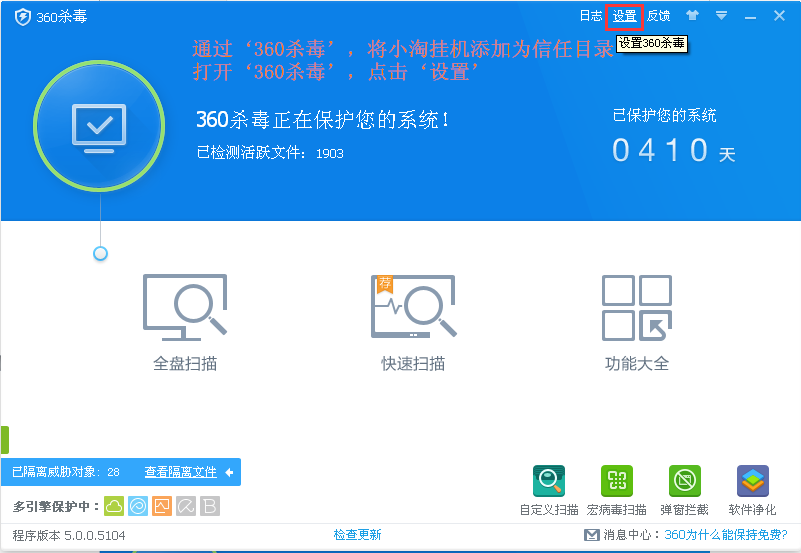
Task: Open 360为什么能保持免费? message link
Action: coord(726,535)
